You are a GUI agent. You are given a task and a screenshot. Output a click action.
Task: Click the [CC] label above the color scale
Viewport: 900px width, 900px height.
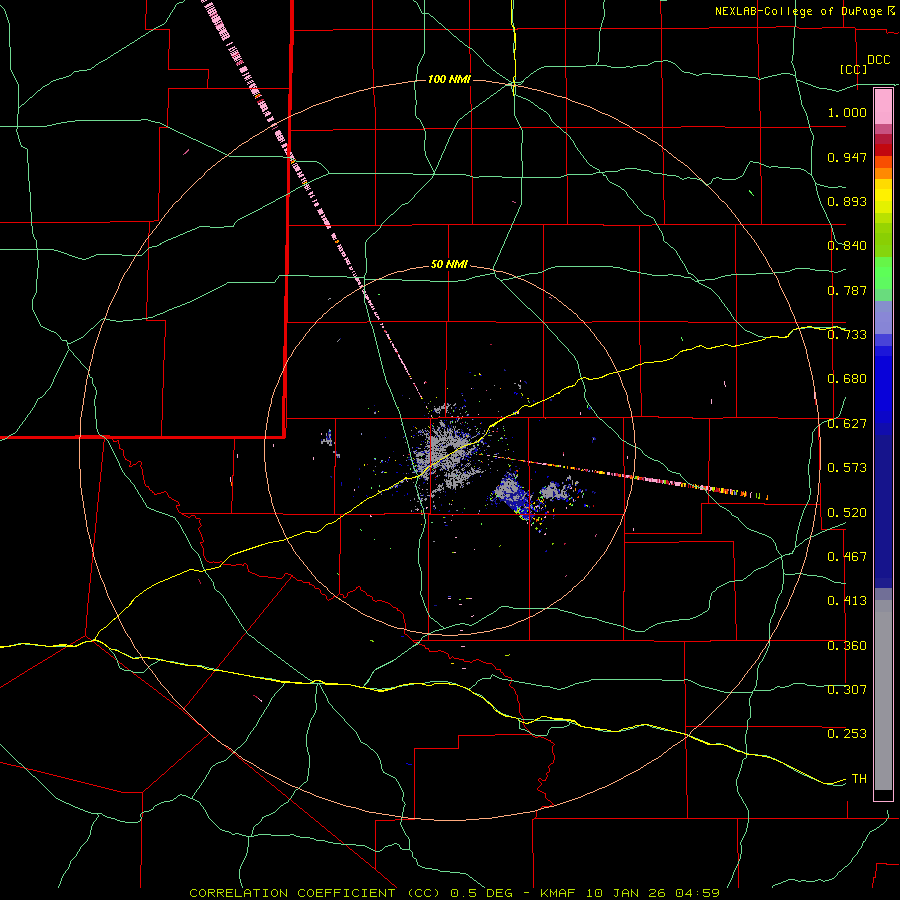(854, 69)
